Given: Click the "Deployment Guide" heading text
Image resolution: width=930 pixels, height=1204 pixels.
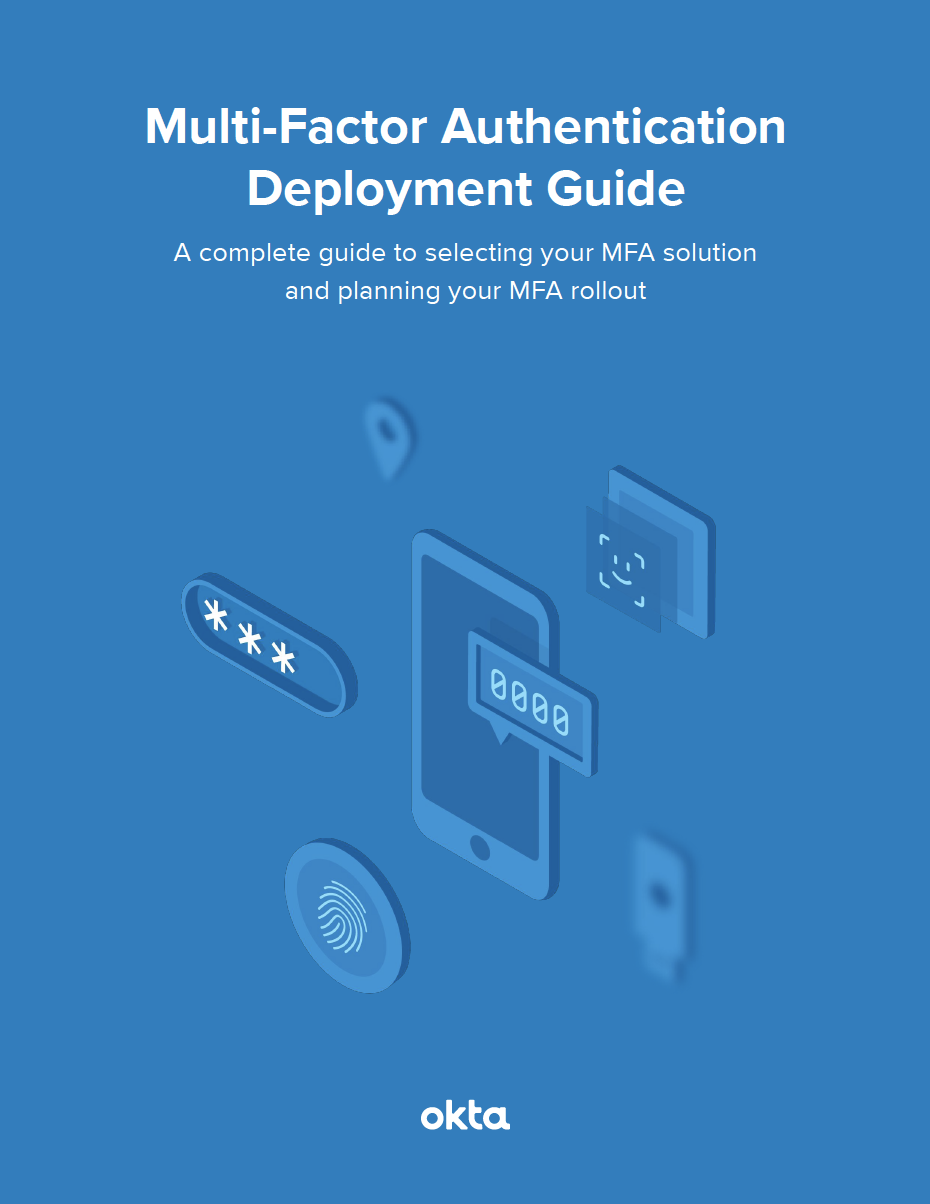Looking at the screenshot, I should [x=465, y=189].
